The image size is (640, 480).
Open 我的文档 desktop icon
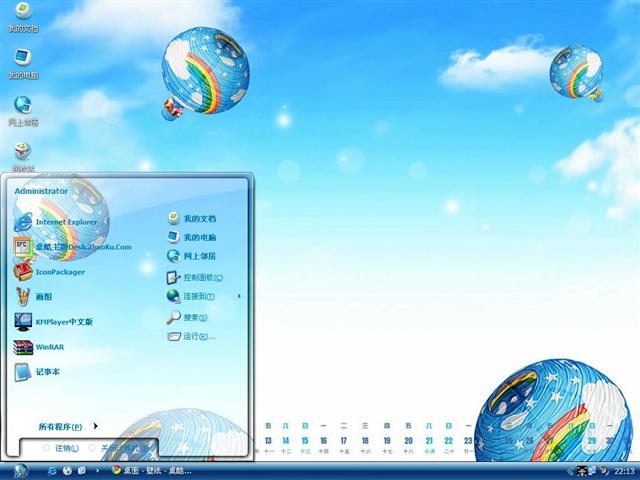[23, 16]
